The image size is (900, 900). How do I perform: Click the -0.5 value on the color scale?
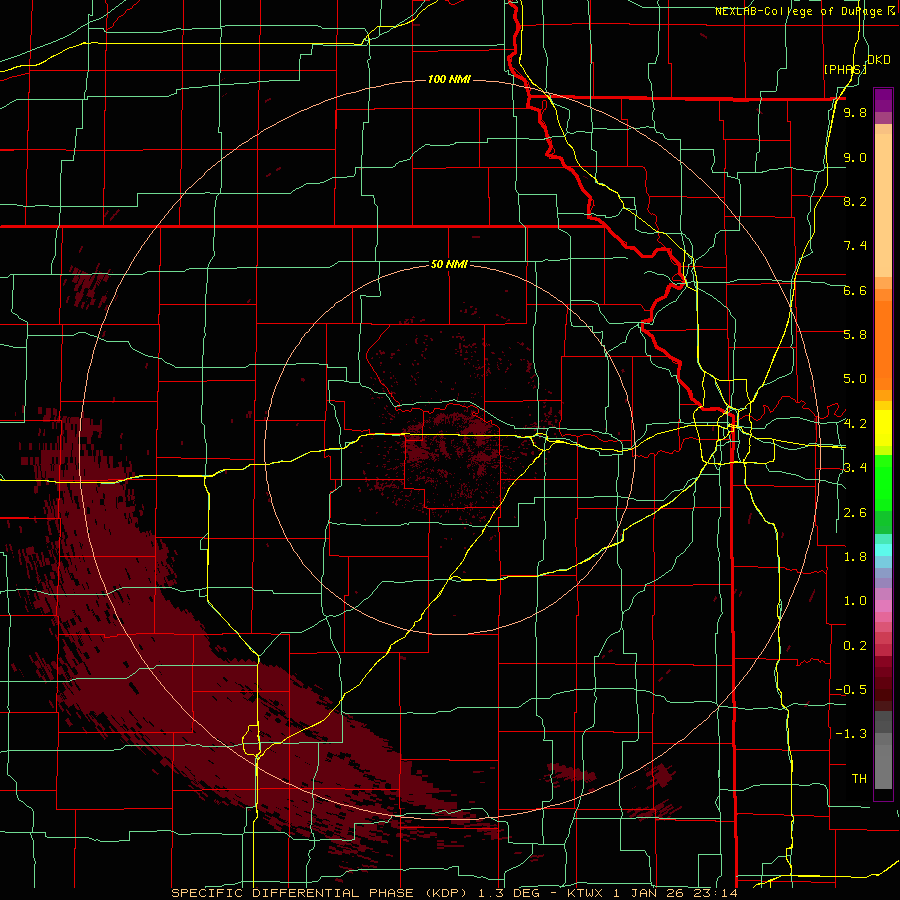(x=851, y=690)
